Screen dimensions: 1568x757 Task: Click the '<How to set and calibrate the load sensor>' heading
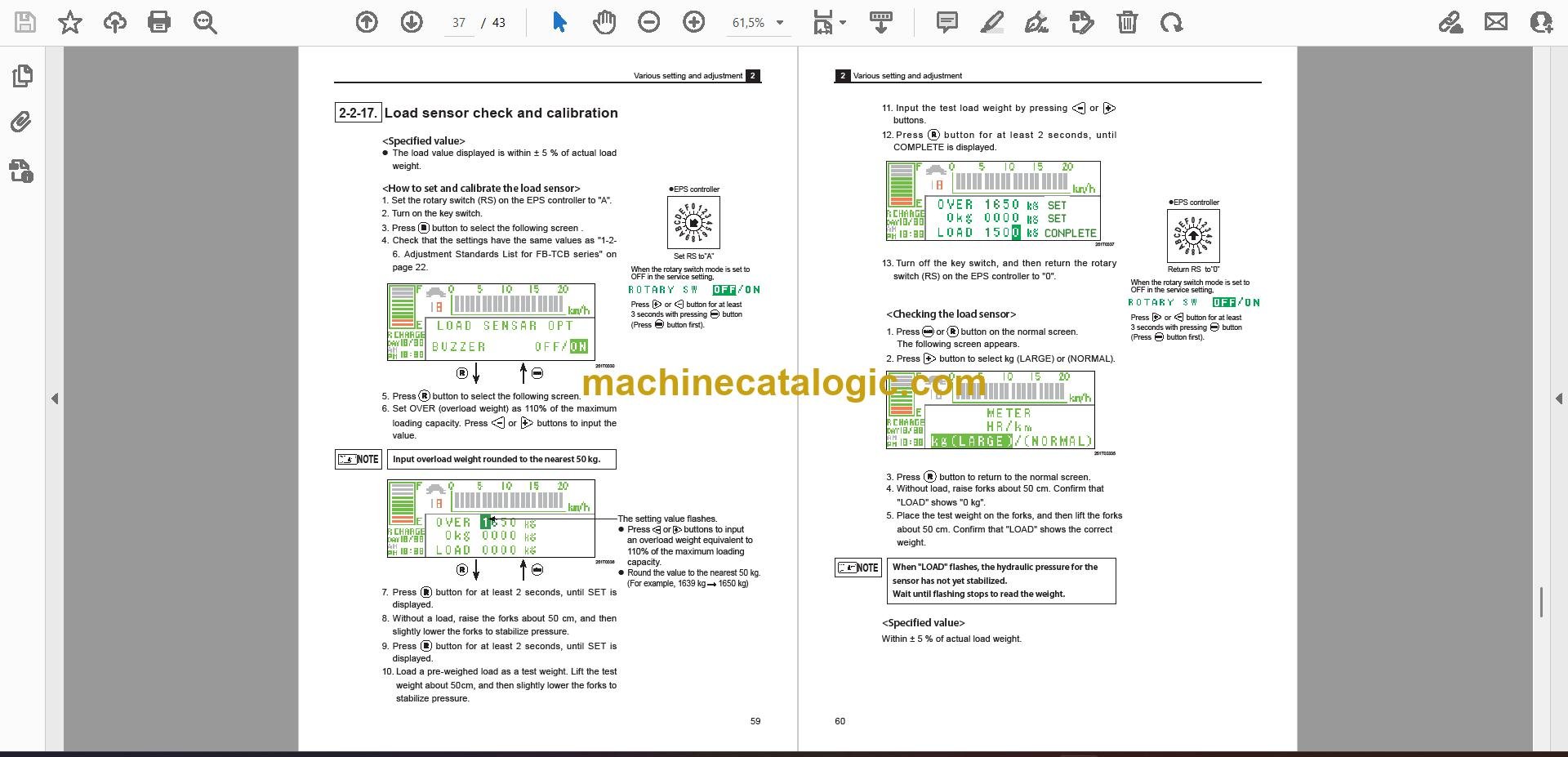481,188
